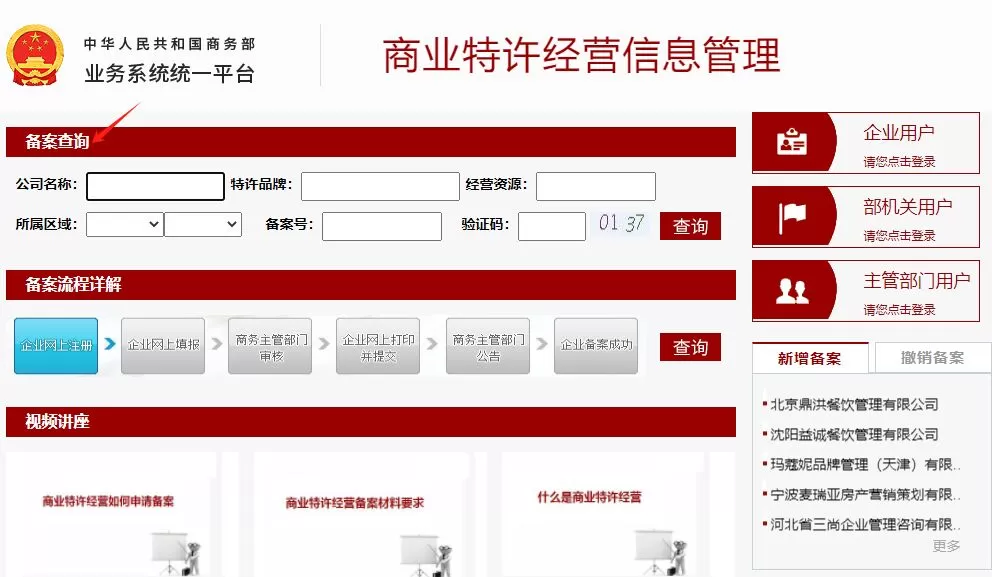992x577 pixels.
Task: Click inside the 公司名称 input field
Action: coord(155,186)
